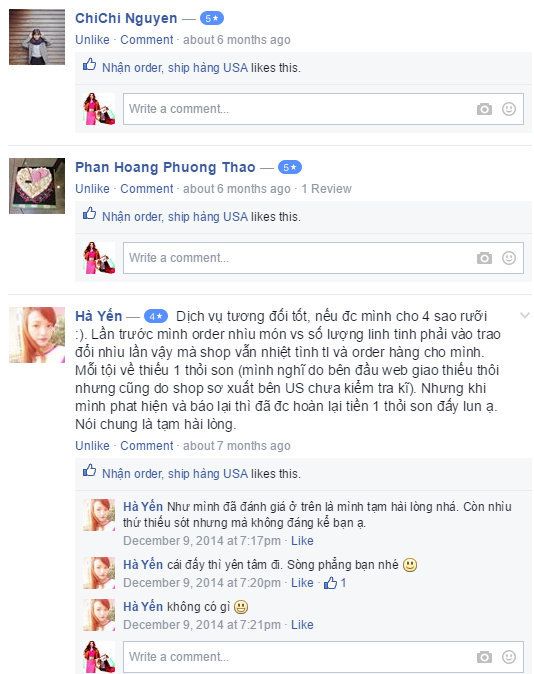Click thumbs-up count on 7:20pm comment
This screenshot has height=674, width=534.
335,583
